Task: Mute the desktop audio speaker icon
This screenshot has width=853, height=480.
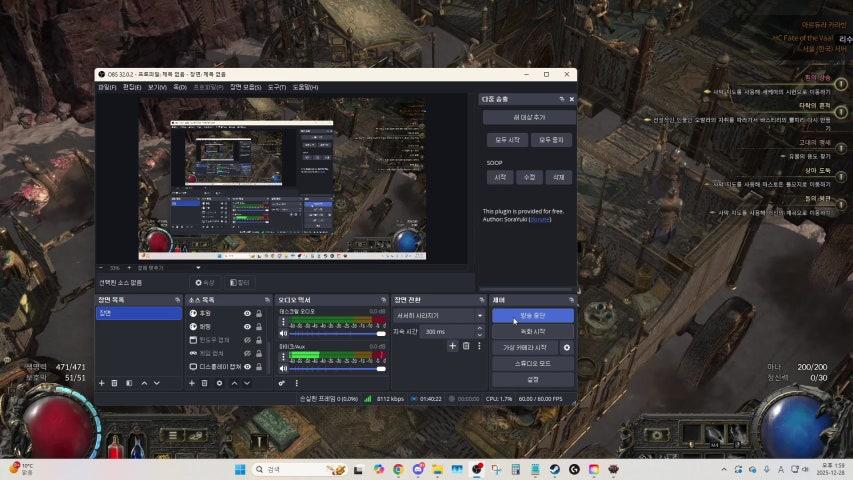Action: coord(283,333)
